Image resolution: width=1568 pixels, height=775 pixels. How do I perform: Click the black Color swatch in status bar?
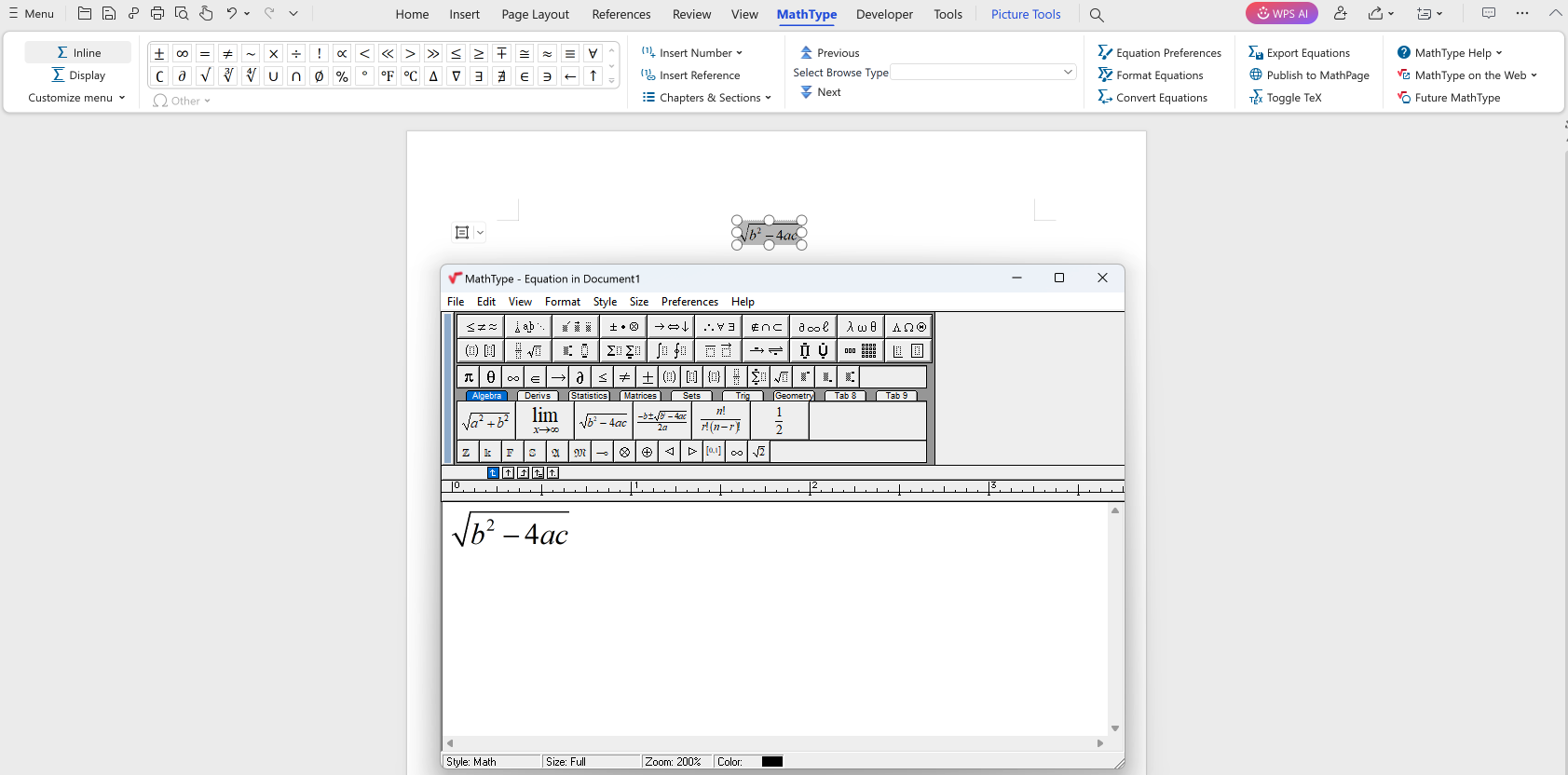[772, 762]
